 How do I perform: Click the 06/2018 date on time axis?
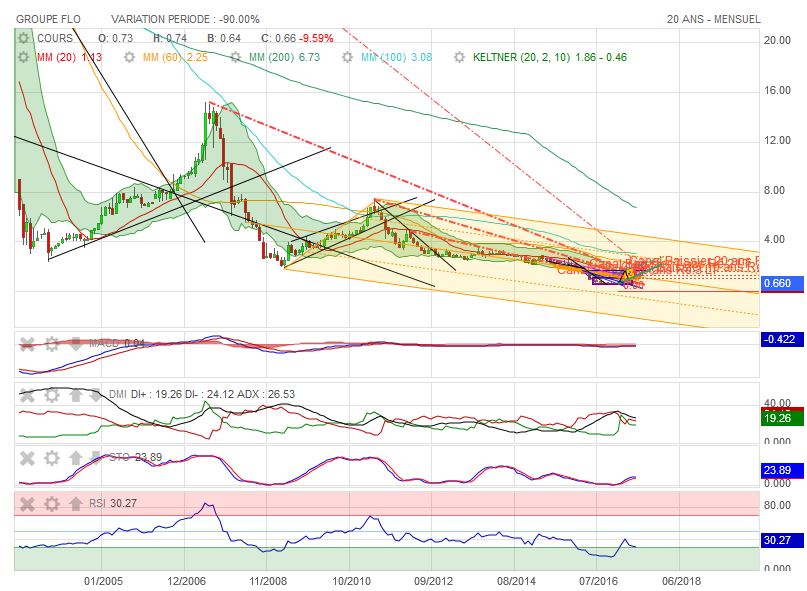click(x=681, y=581)
